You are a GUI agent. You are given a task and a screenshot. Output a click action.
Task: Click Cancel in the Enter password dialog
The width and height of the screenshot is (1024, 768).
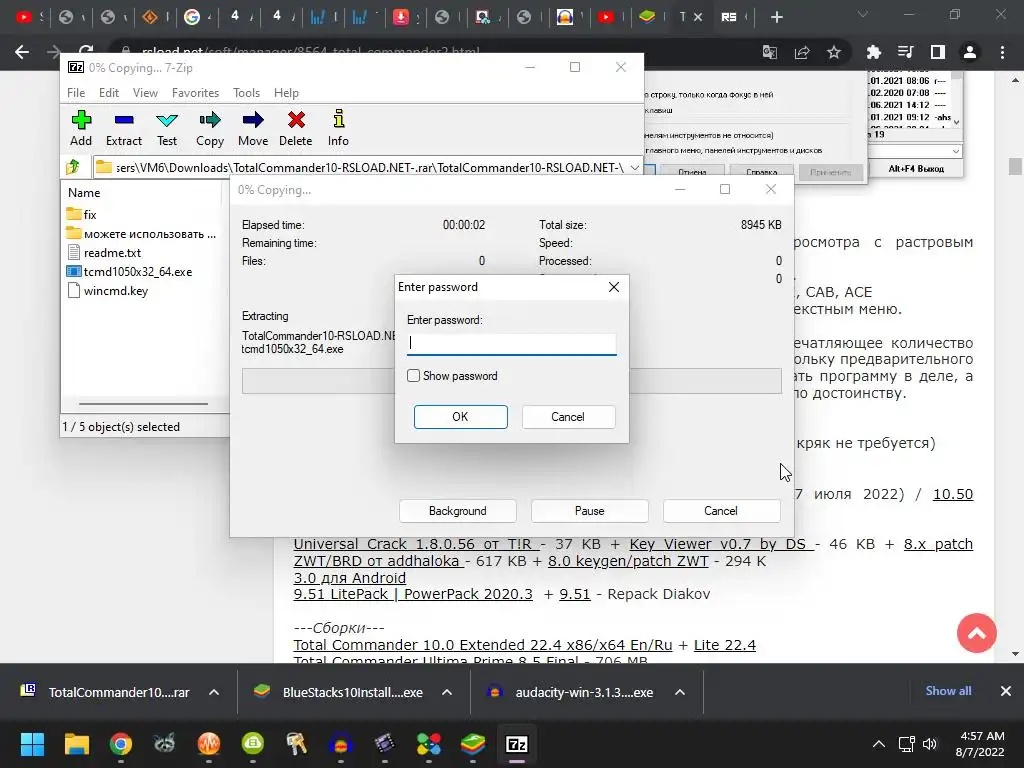[x=568, y=417]
